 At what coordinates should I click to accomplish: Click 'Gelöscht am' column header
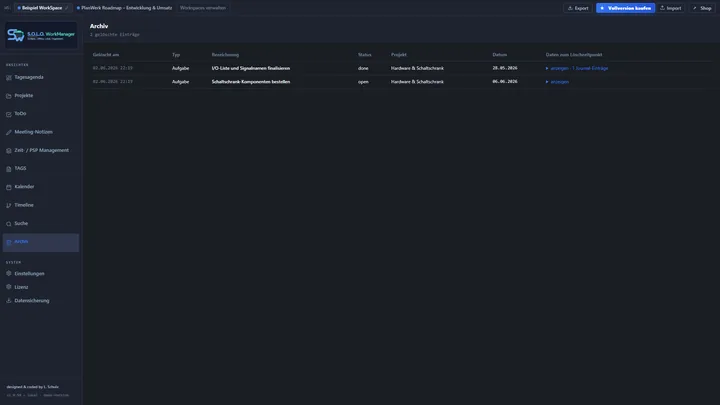106,55
